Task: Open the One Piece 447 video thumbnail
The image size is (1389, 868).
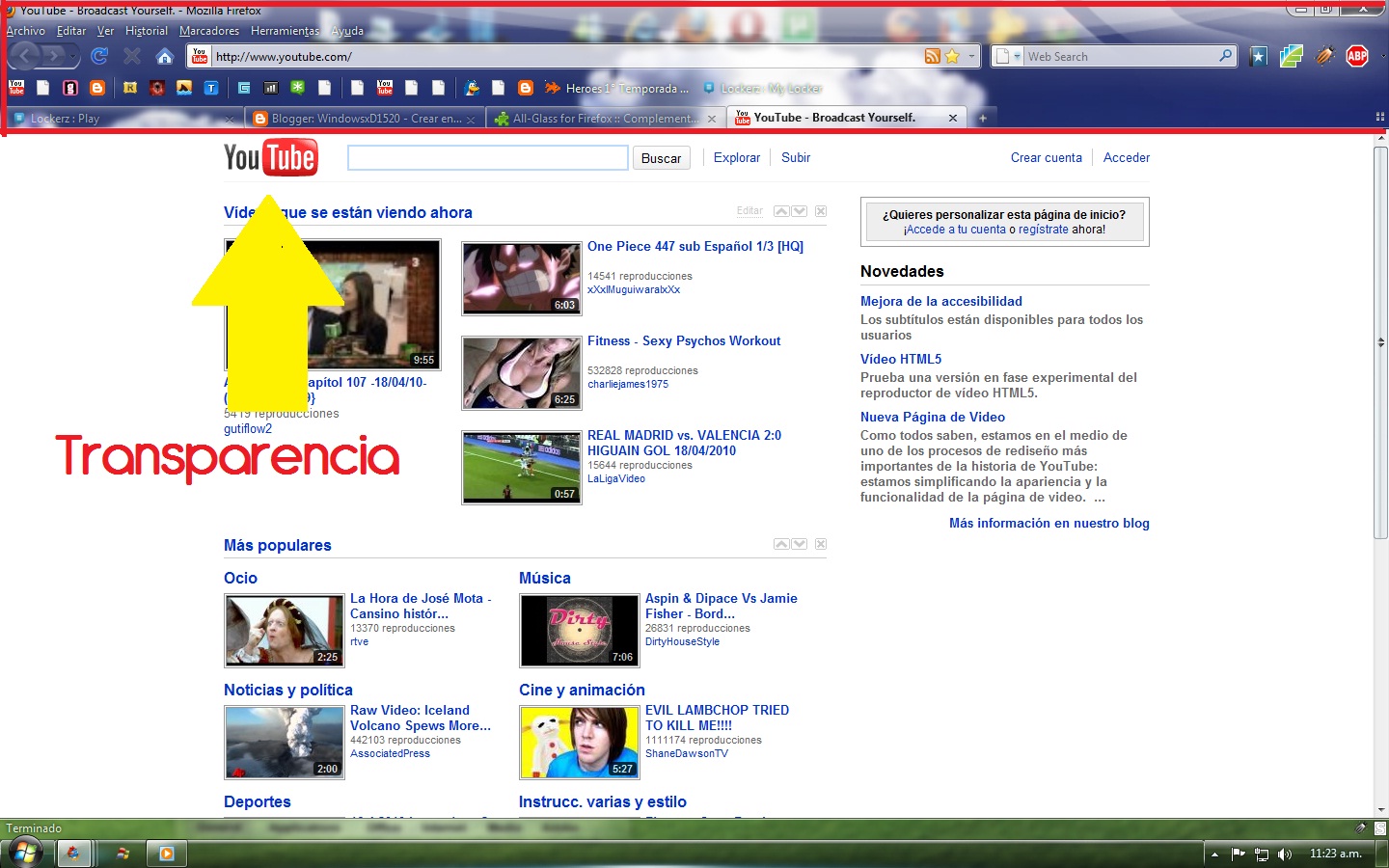Action: pos(521,279)
